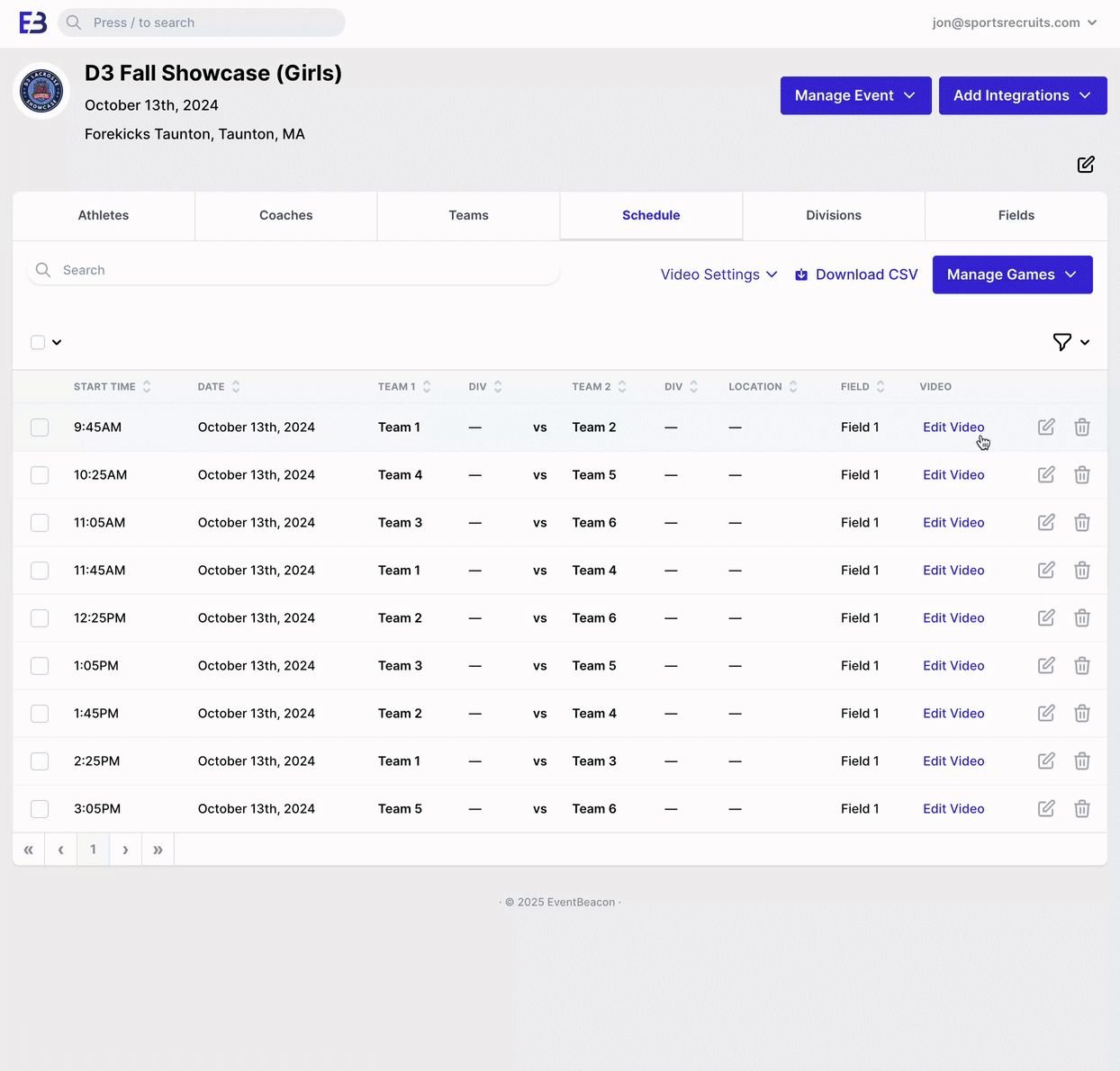
Task: Click the D3 Lacrosse Showcase event logo
Action: coord(41,91)
